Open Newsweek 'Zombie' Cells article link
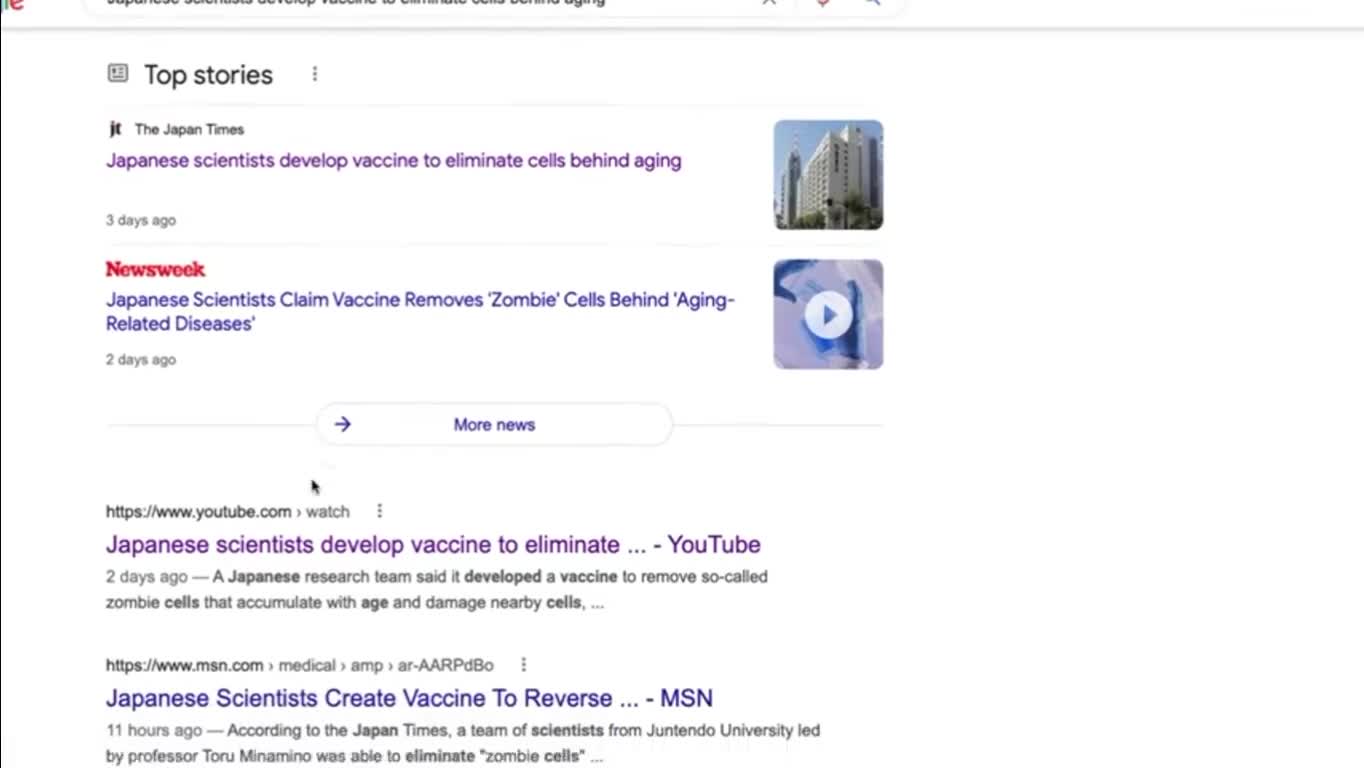Viewport: 1364px width, 768px height. pyautogui.click(x=420, y=311)
